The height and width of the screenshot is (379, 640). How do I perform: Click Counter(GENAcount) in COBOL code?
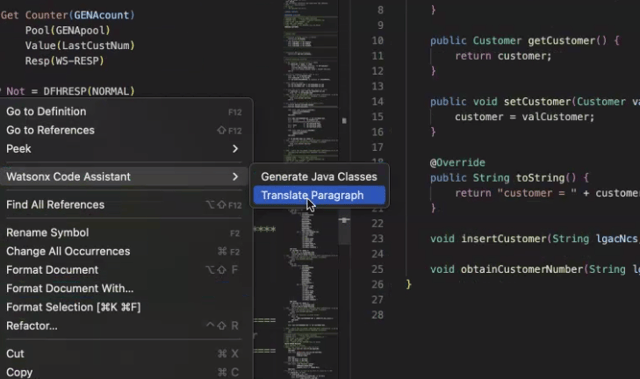tap(80, 15)
